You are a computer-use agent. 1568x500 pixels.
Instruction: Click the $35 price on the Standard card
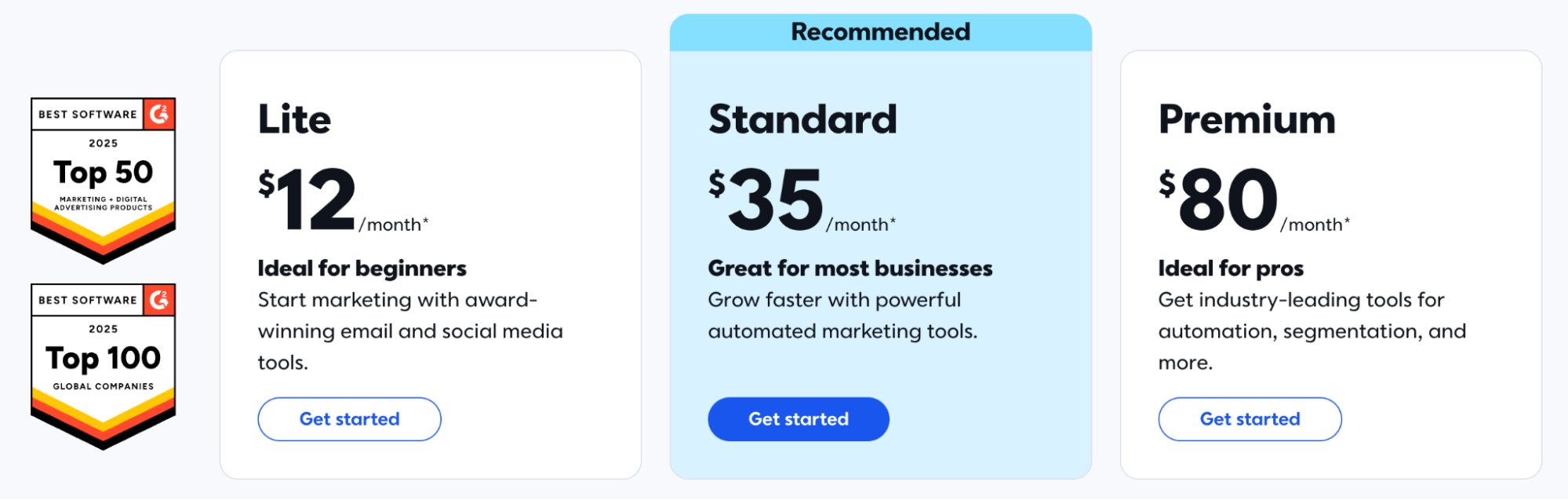tap(777, 196)
